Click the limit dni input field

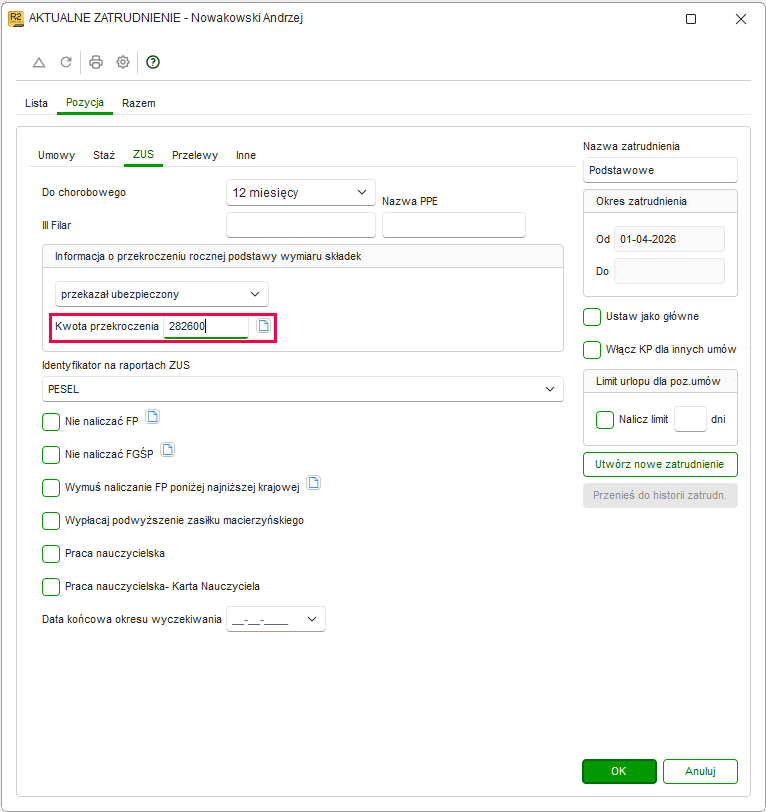[x=690, y=419]
